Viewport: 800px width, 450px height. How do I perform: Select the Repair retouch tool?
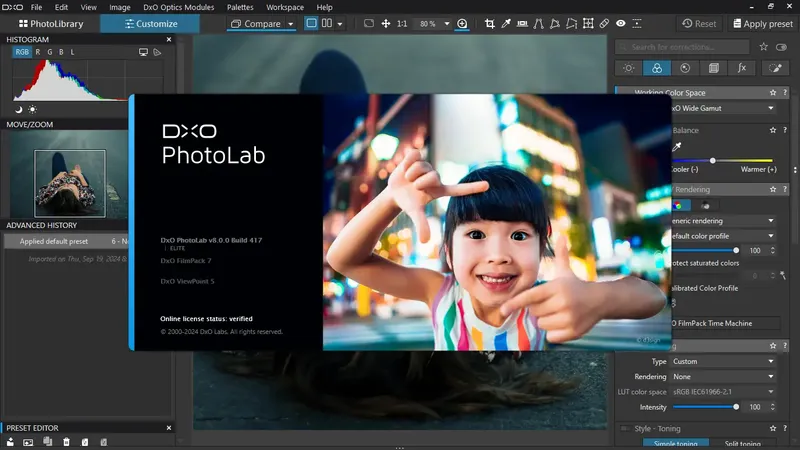coord(603,23)
